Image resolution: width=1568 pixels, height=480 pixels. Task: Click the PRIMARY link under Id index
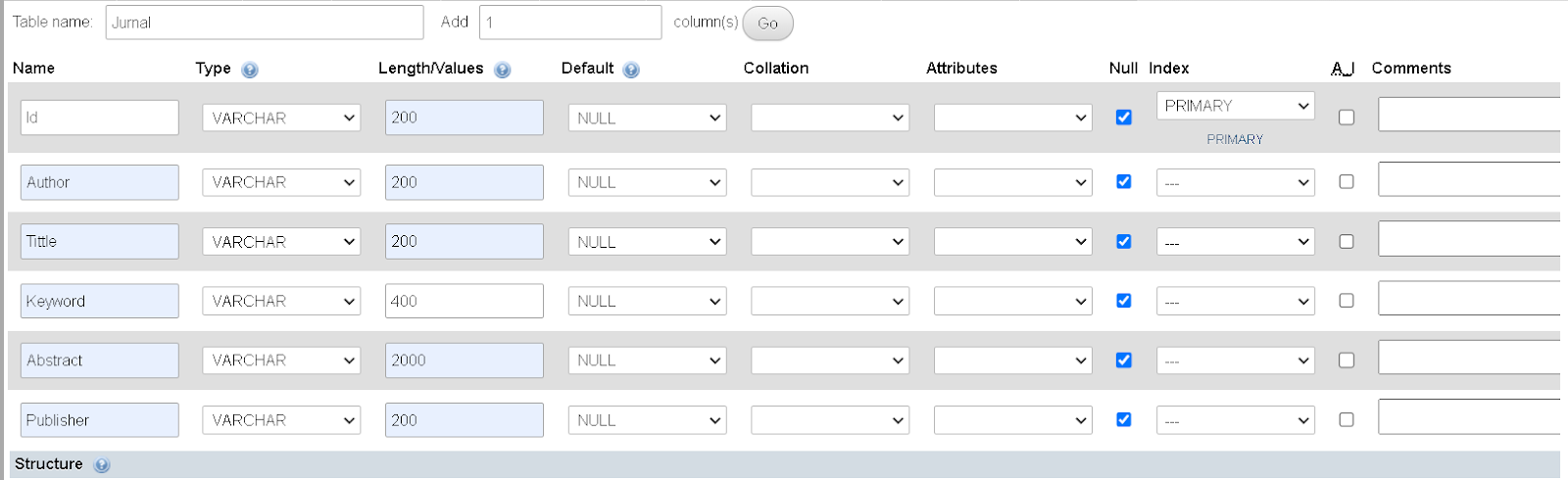pos(1235,139)
